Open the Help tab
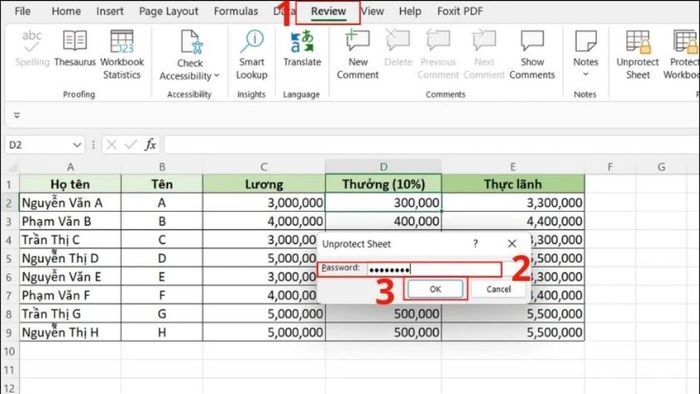This screenshot has height=394, width=700. (410, 11)
